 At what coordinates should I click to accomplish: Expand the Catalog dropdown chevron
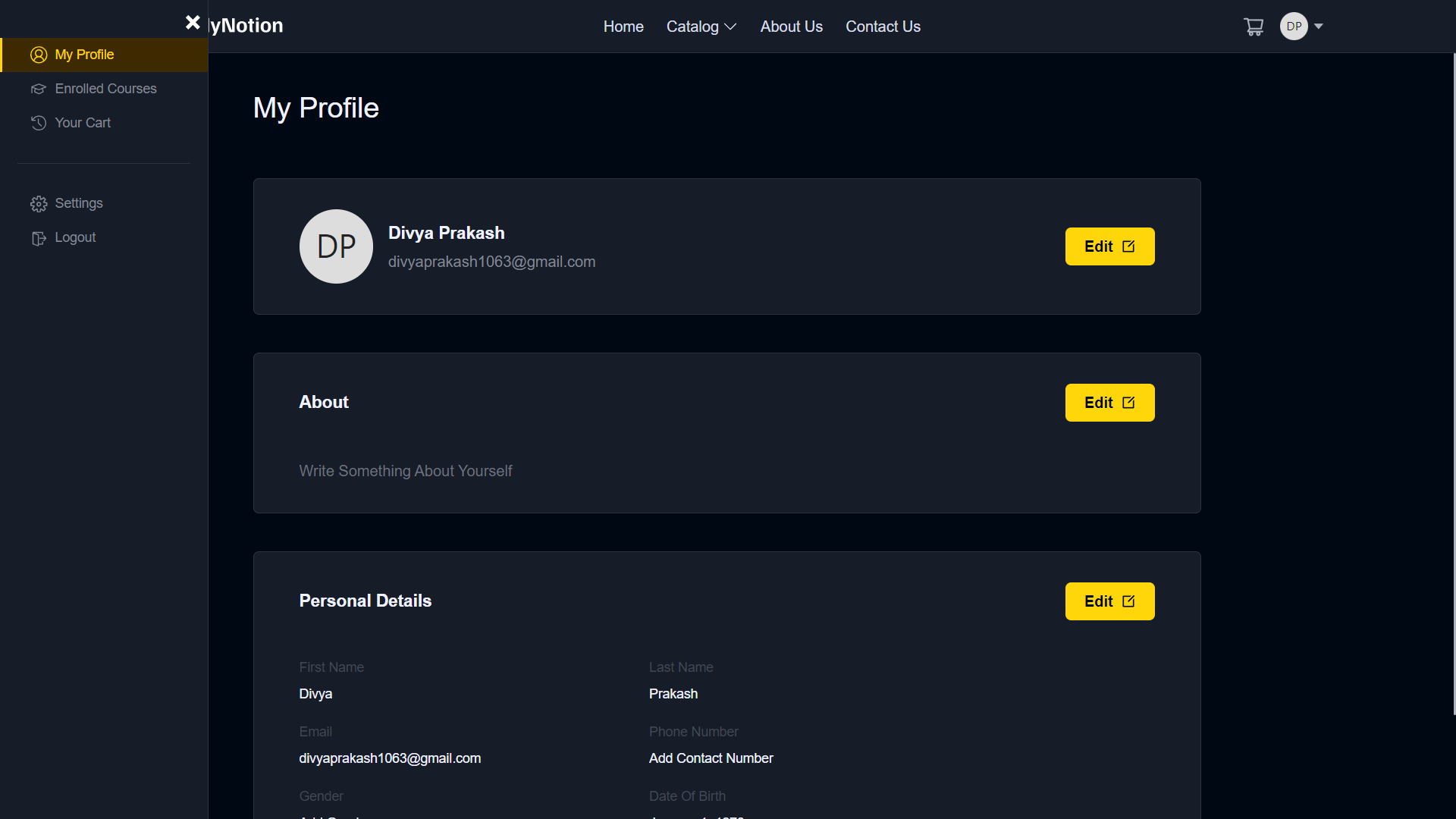tap(729, 27)
